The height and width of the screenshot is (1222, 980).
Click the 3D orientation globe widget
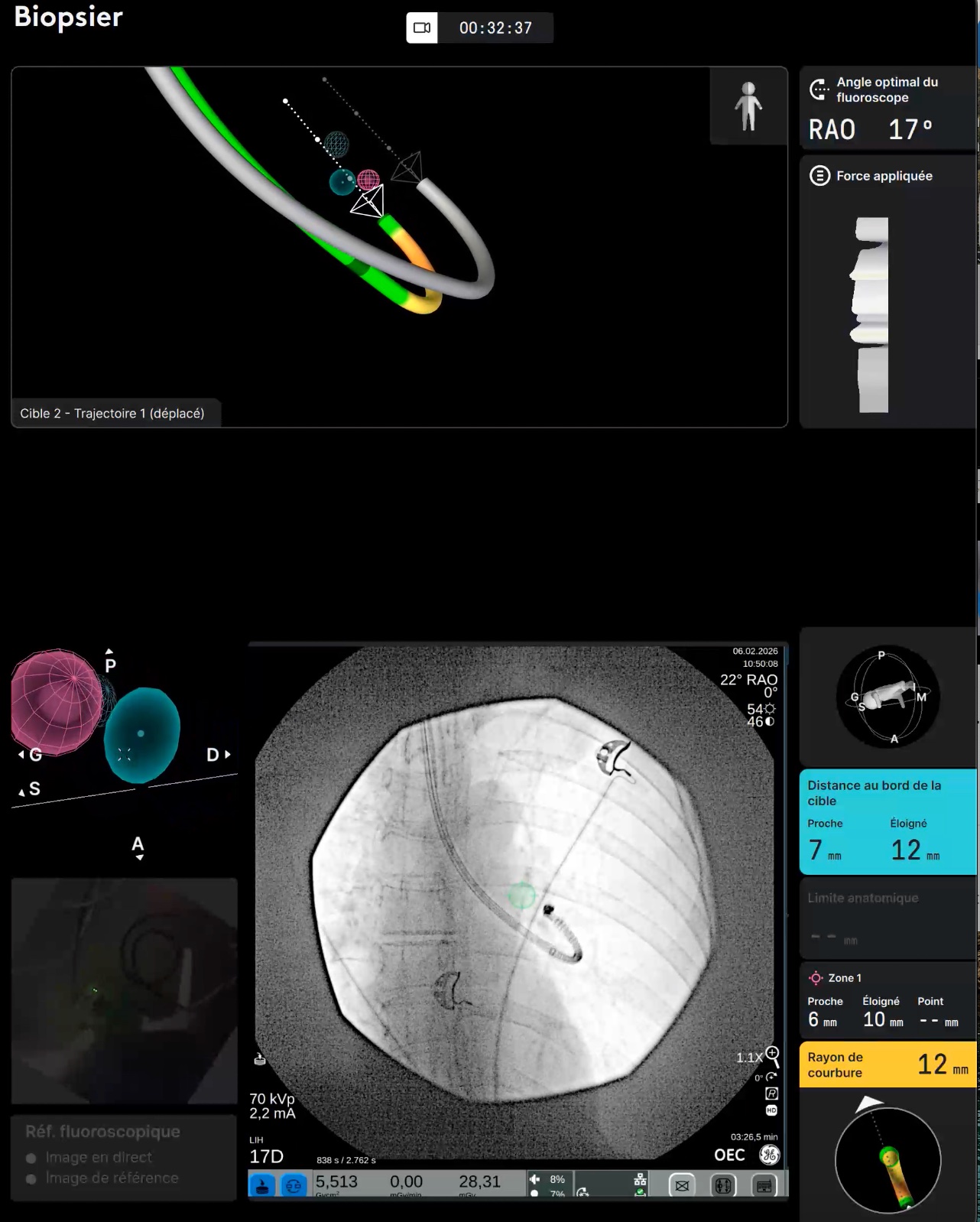887,697
